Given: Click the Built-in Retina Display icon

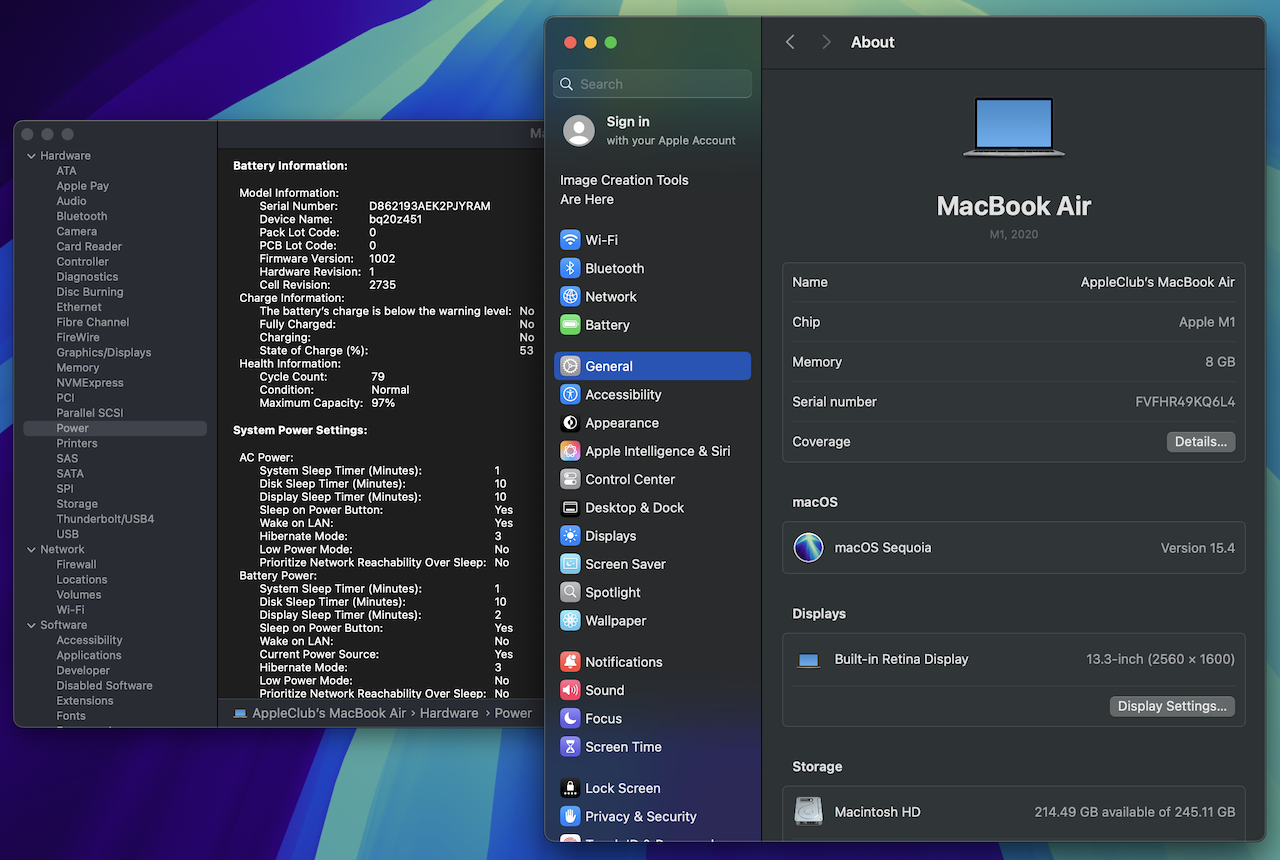Looking at the screenshot, I should coord(808,660).
